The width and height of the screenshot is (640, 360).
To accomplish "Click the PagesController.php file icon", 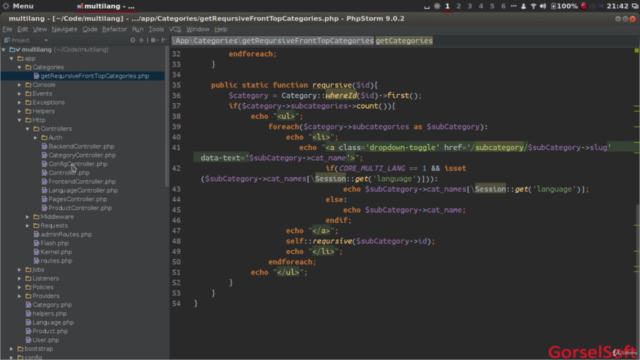I will 44,199.
